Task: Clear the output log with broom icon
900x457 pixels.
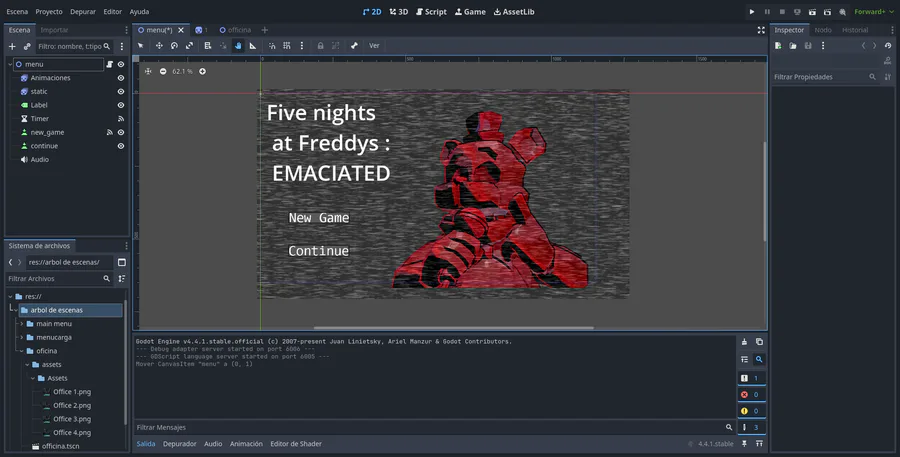Action: click(x=744, y=342)
